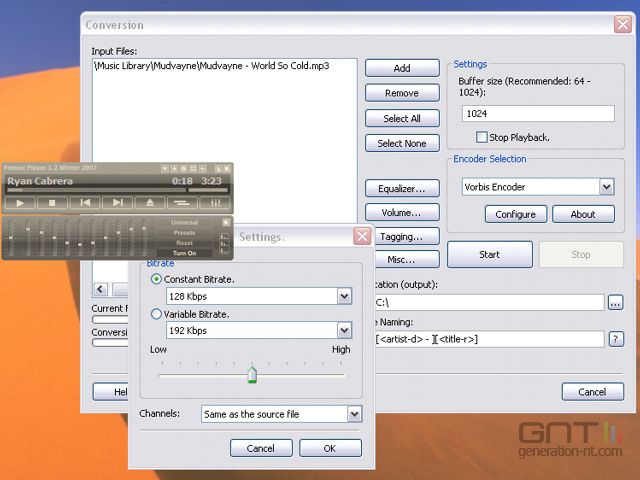Click the buffer size input field
Viewport: 640px width, 480px height.
(538, 113)
